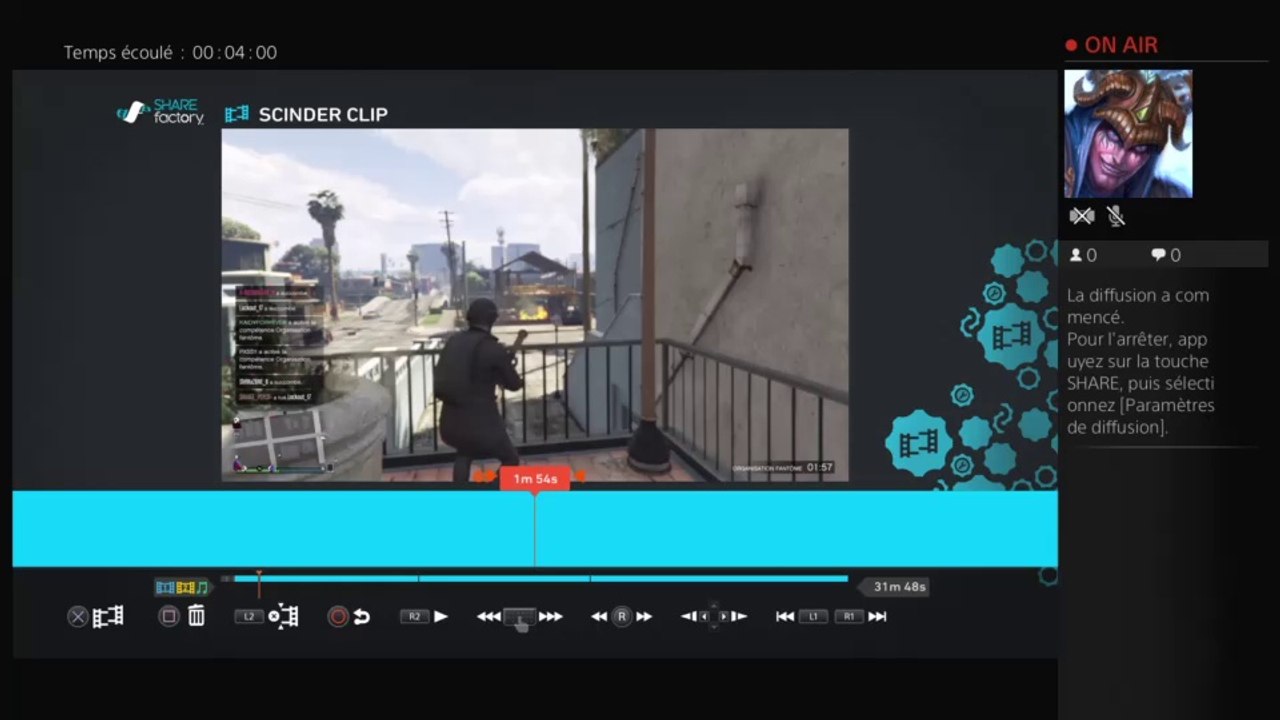Click the colored track-type icons badge
The width and height of the screenshot is (1280, 720).
(x=182, y=587)
